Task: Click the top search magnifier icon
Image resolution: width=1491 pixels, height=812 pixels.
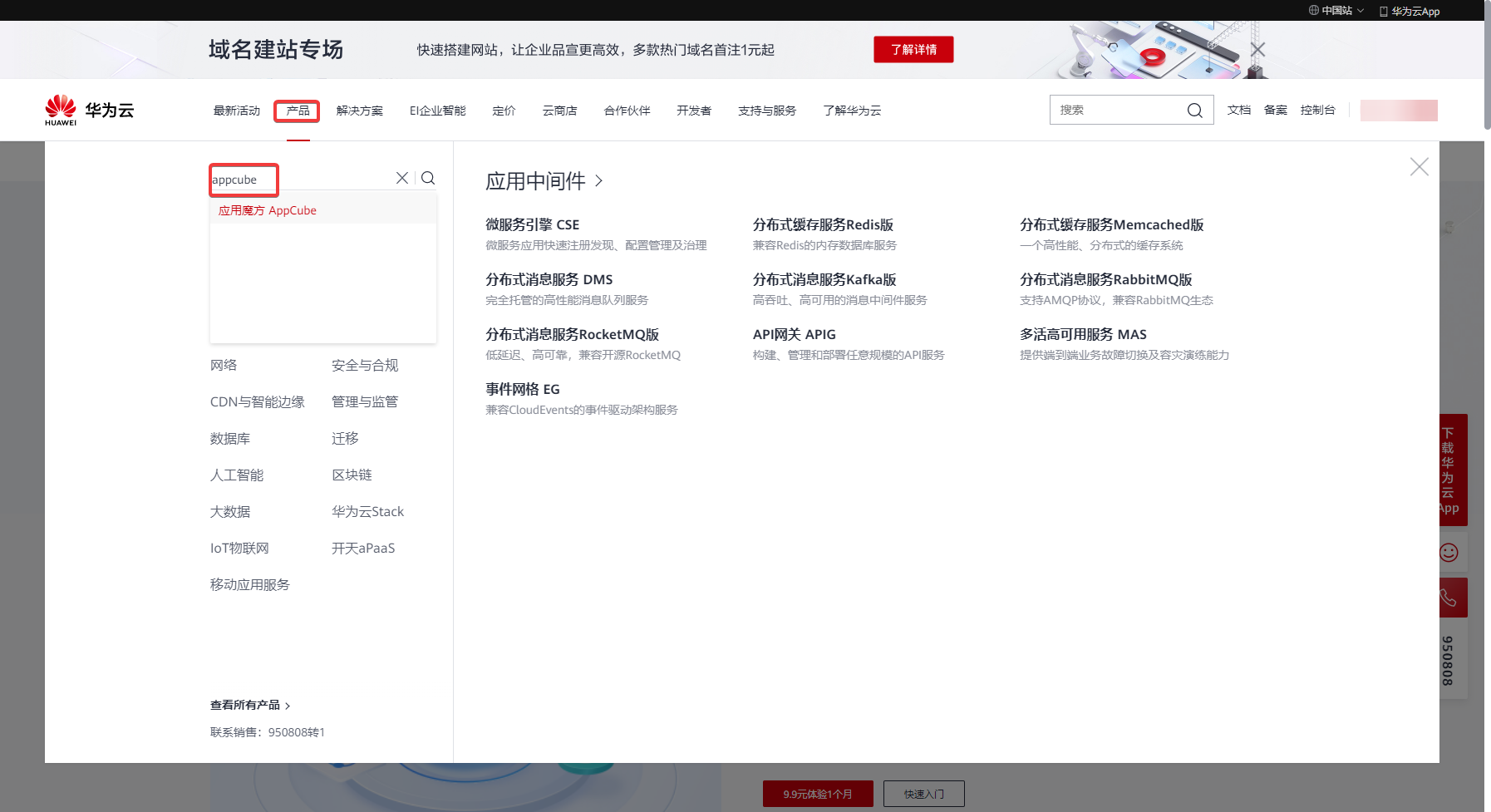Action: tap(1195, 111)
